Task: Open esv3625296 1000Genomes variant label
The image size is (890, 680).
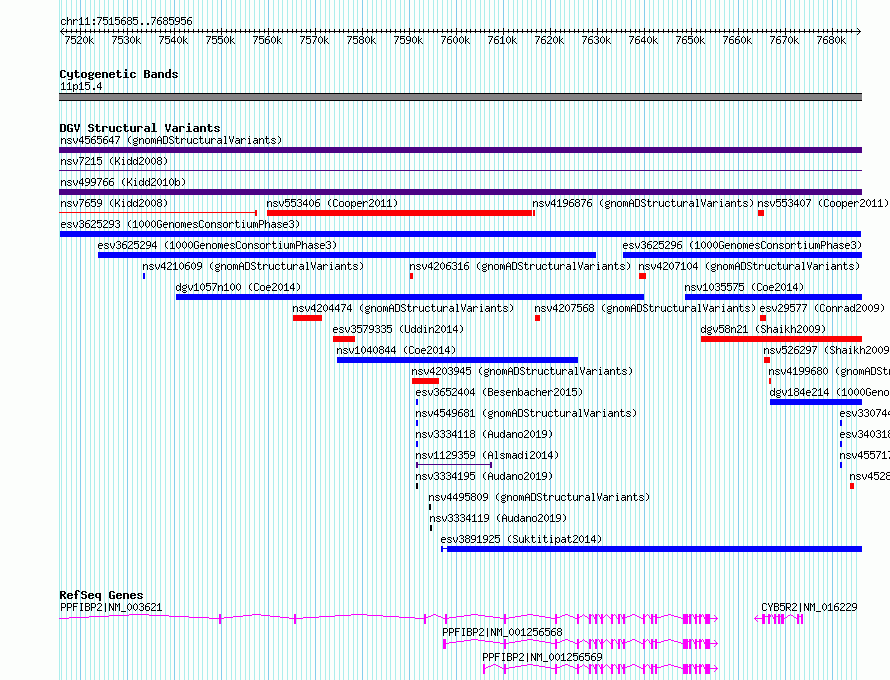Action: pyautogui.click(x=742, y=245)
